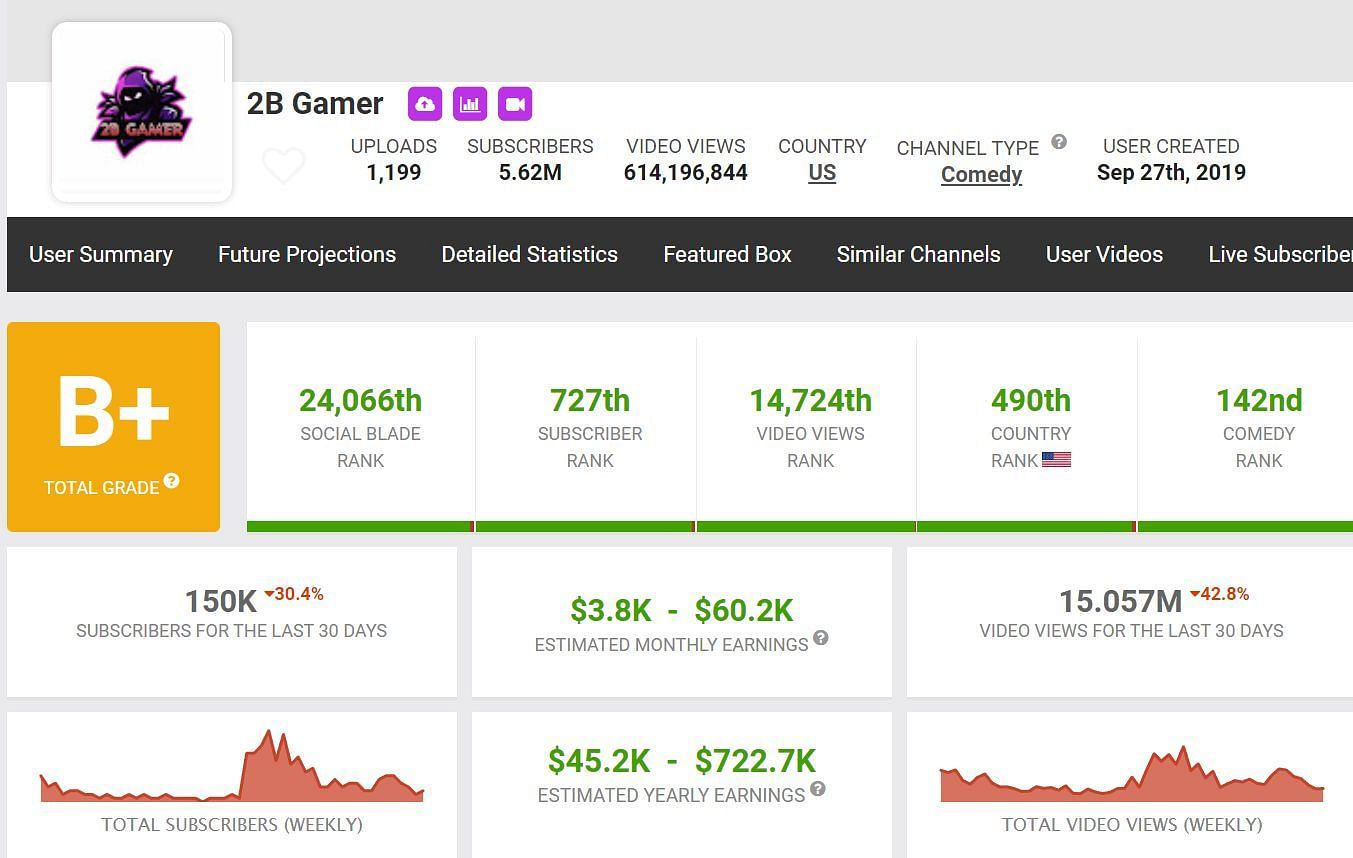The height and width of the screenshot is (858, 1353).
Task: Click the 142nd comedy rank
Action: coord(1259,401)
